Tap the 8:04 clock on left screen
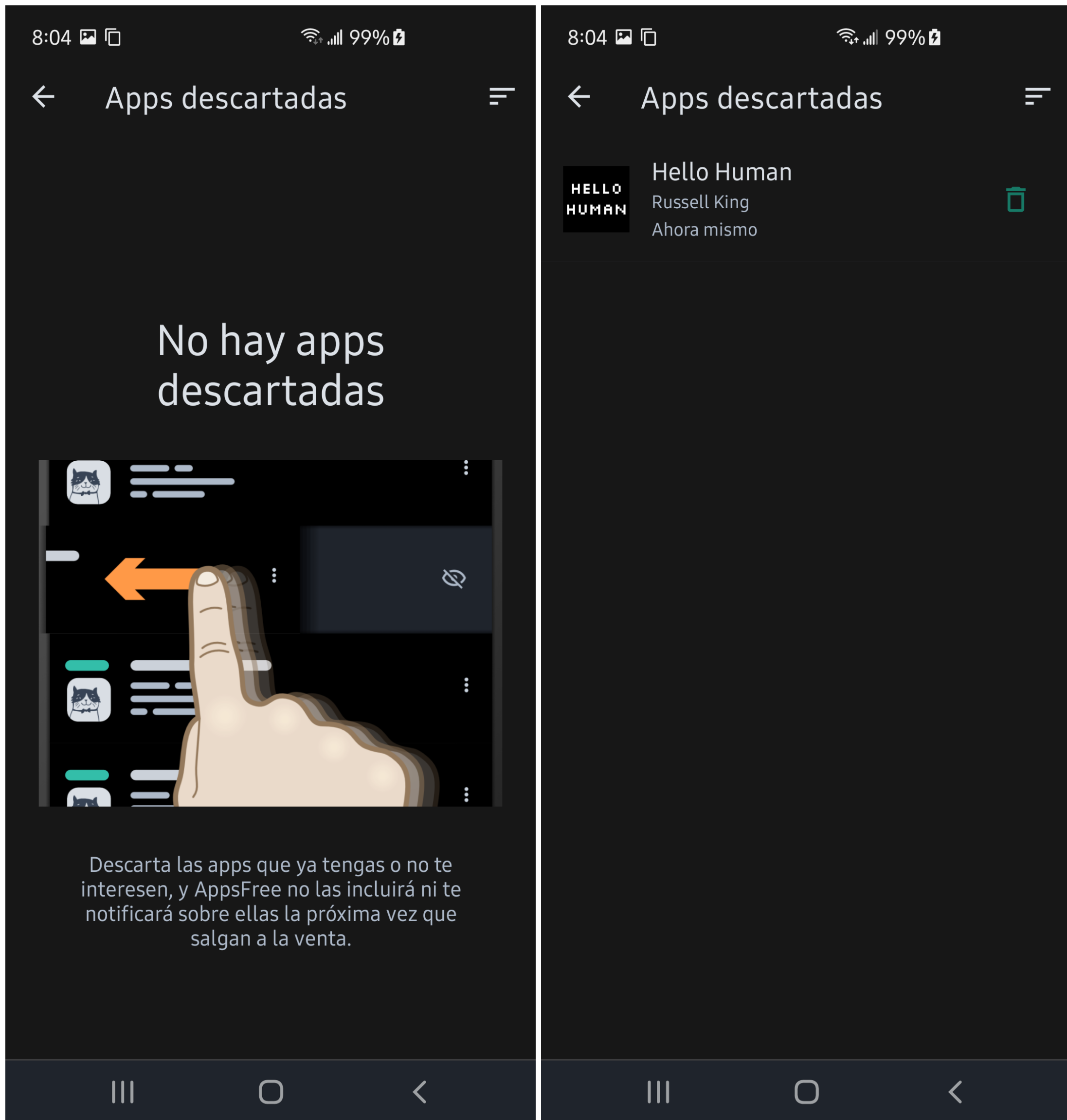The image size is (1067, 1120). [x=51, y=37]
